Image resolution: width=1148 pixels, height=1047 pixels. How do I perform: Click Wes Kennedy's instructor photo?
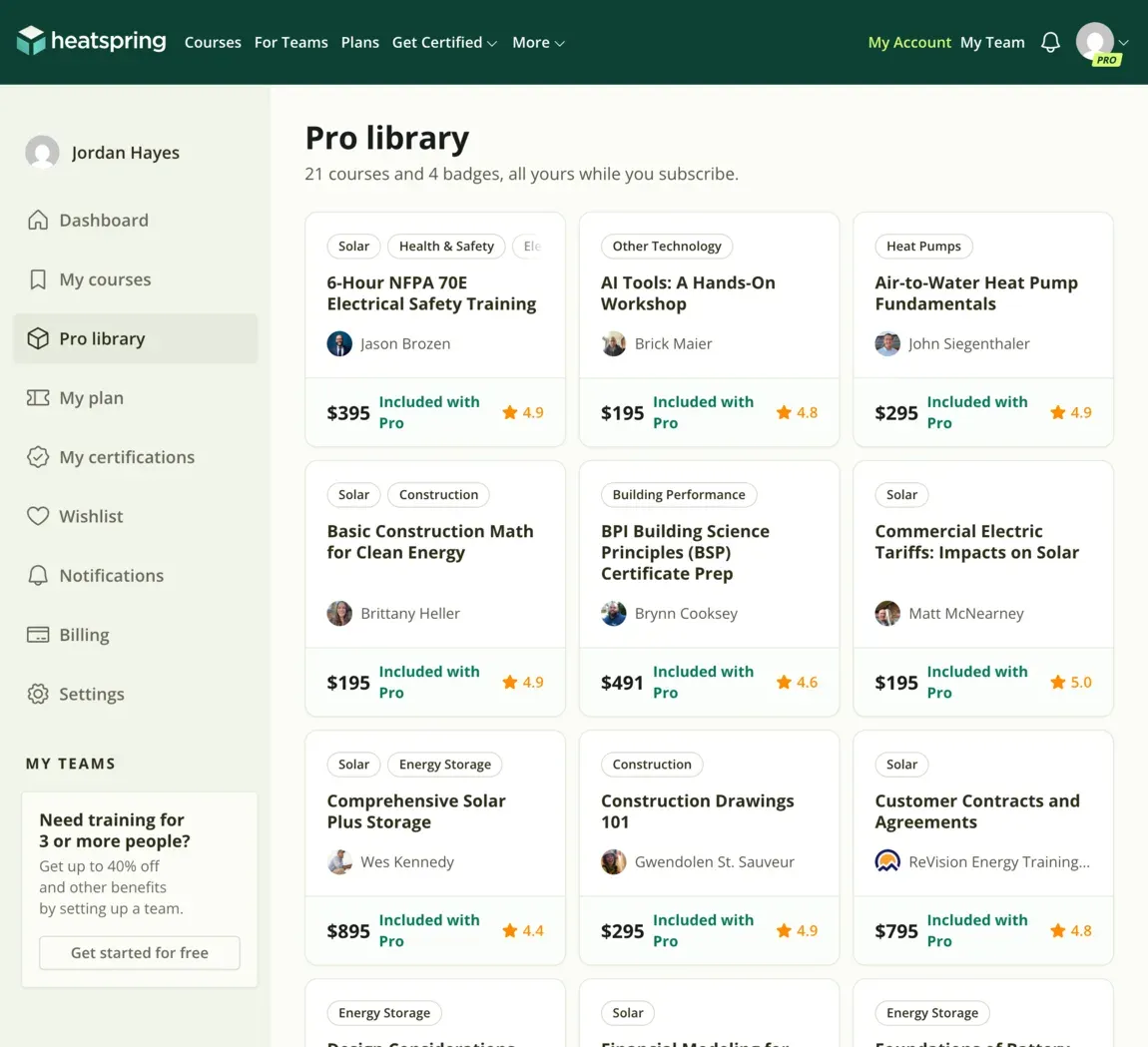(339, 861)
